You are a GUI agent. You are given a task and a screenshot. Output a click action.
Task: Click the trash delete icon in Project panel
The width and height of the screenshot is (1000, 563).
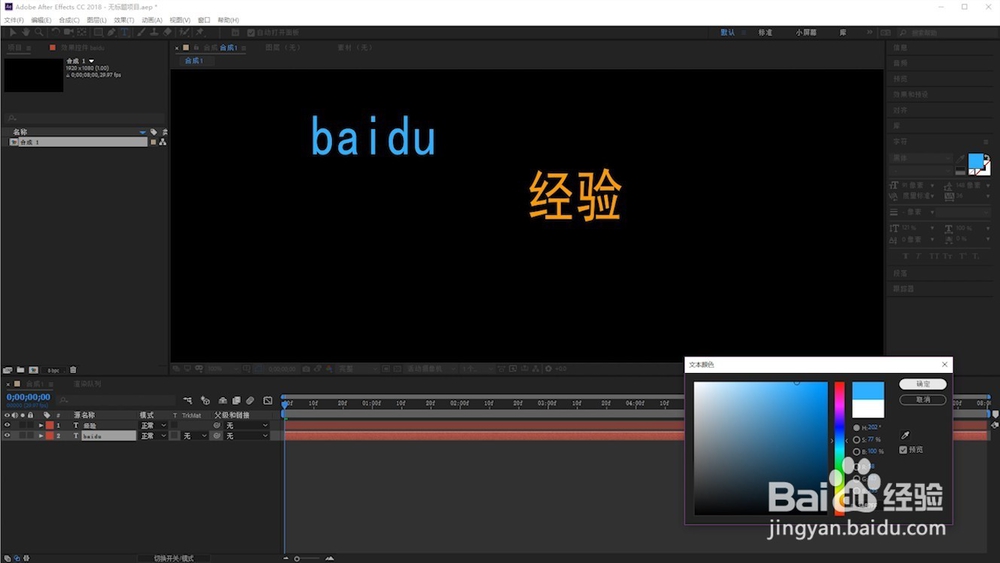point(73,369)
